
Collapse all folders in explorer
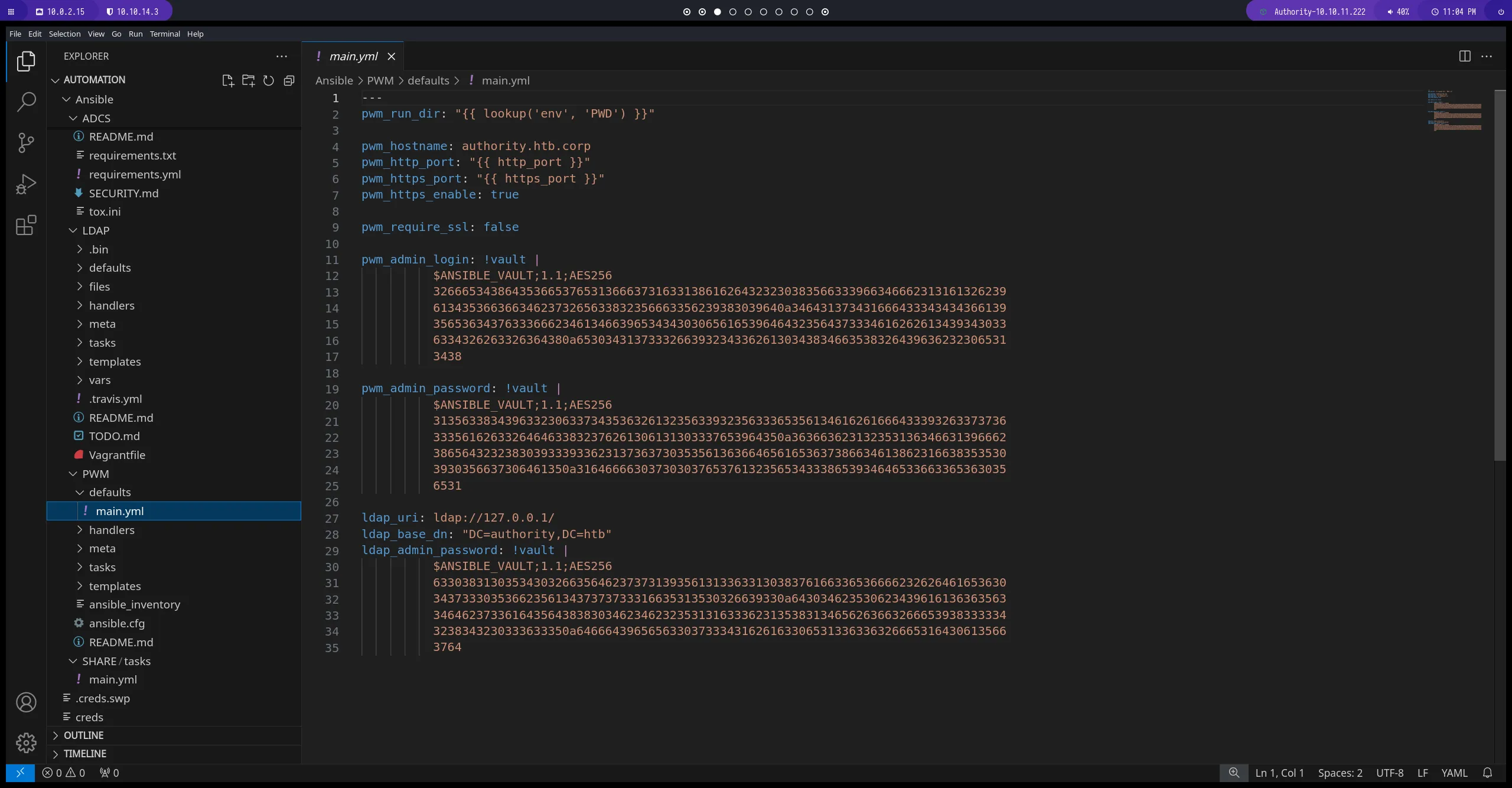click(x=289, y=80)
